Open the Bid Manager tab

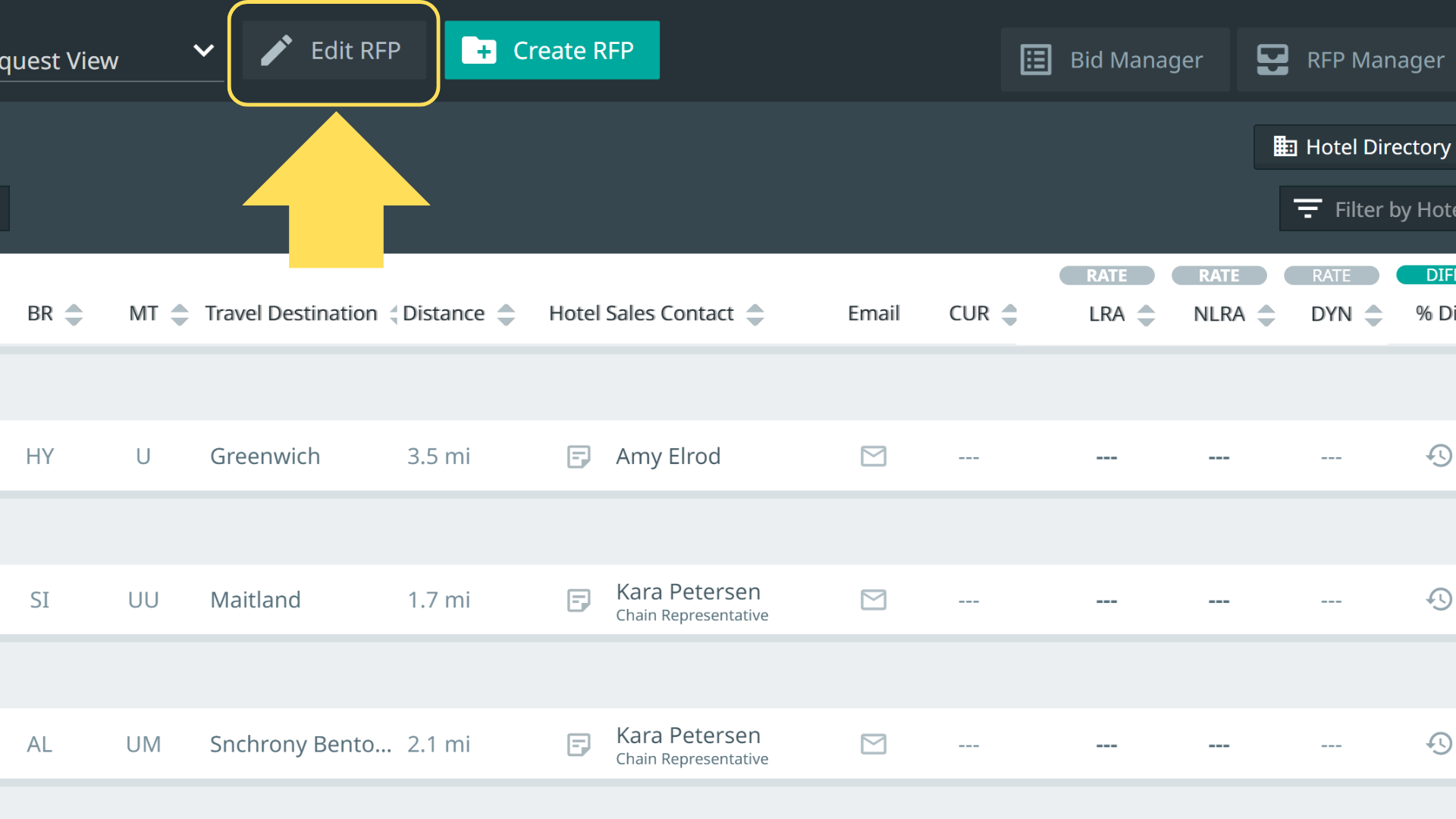(x=1114, y=60)
